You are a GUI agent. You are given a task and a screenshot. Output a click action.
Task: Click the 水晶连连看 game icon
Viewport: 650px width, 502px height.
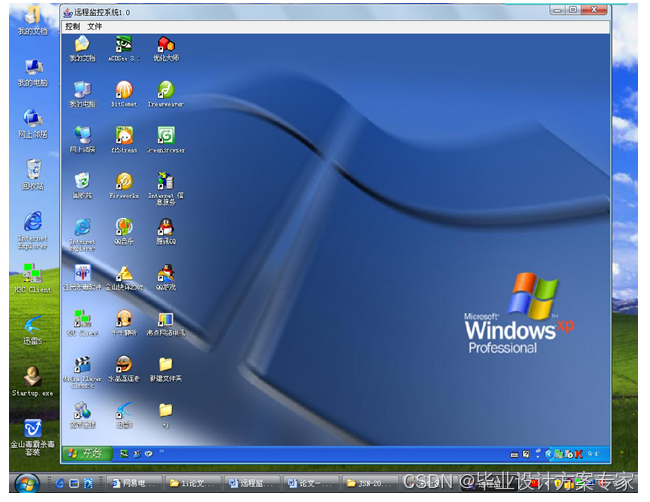[124, 369]
